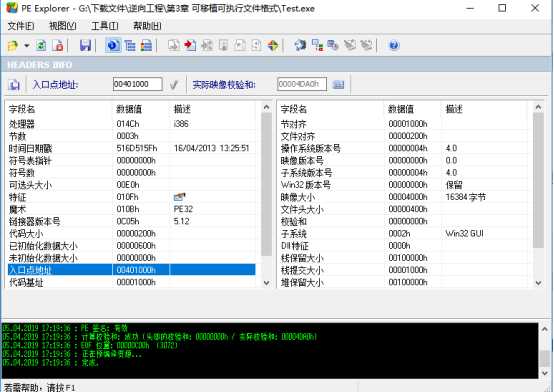554x392 pixels.
Task: Select the 魔术 PE32 row
Action: [x=131, y=209]
